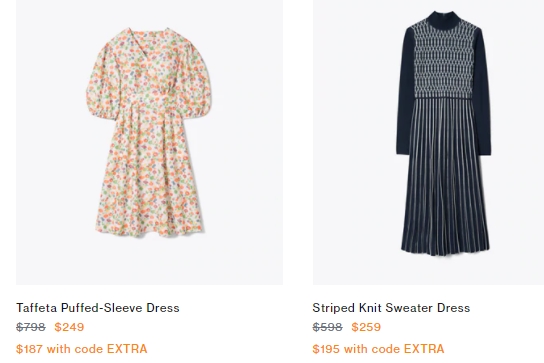Screen dimensions: 544x363
Task: Select the crossed-out $598 original price
Action: tap(328, 327)
